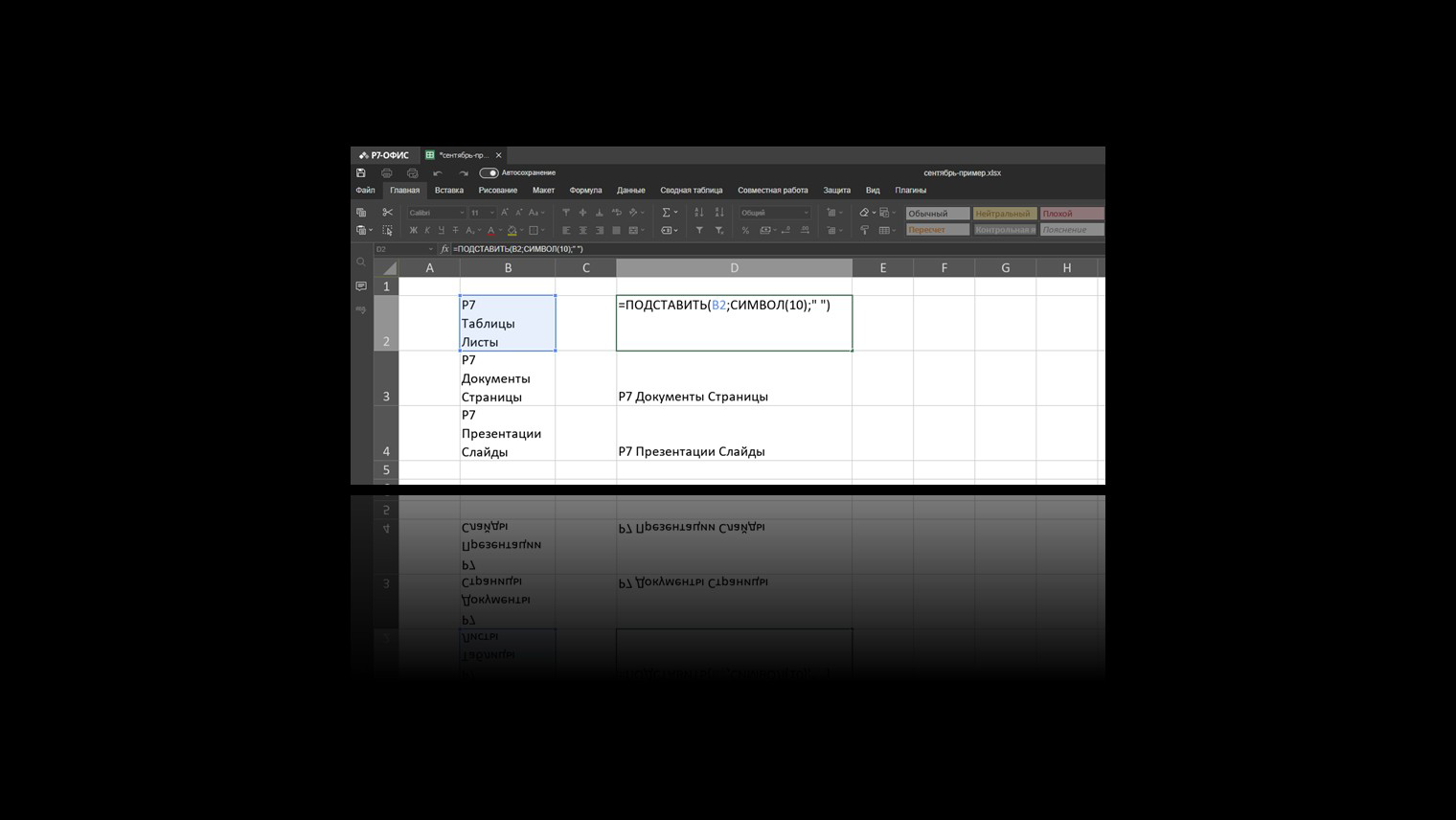Screen dimensions: 1456x820
Task: Apply percent style format
Action: pos(745,231)
